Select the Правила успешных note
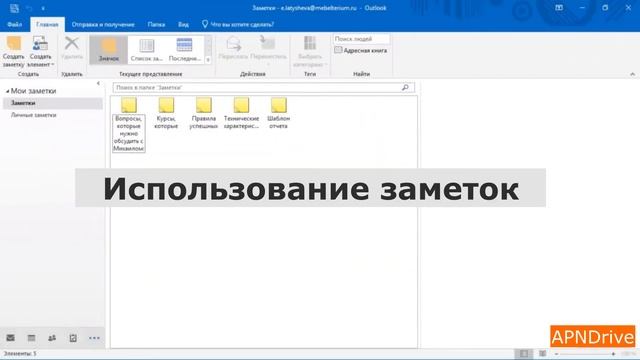 pos(204,113)
